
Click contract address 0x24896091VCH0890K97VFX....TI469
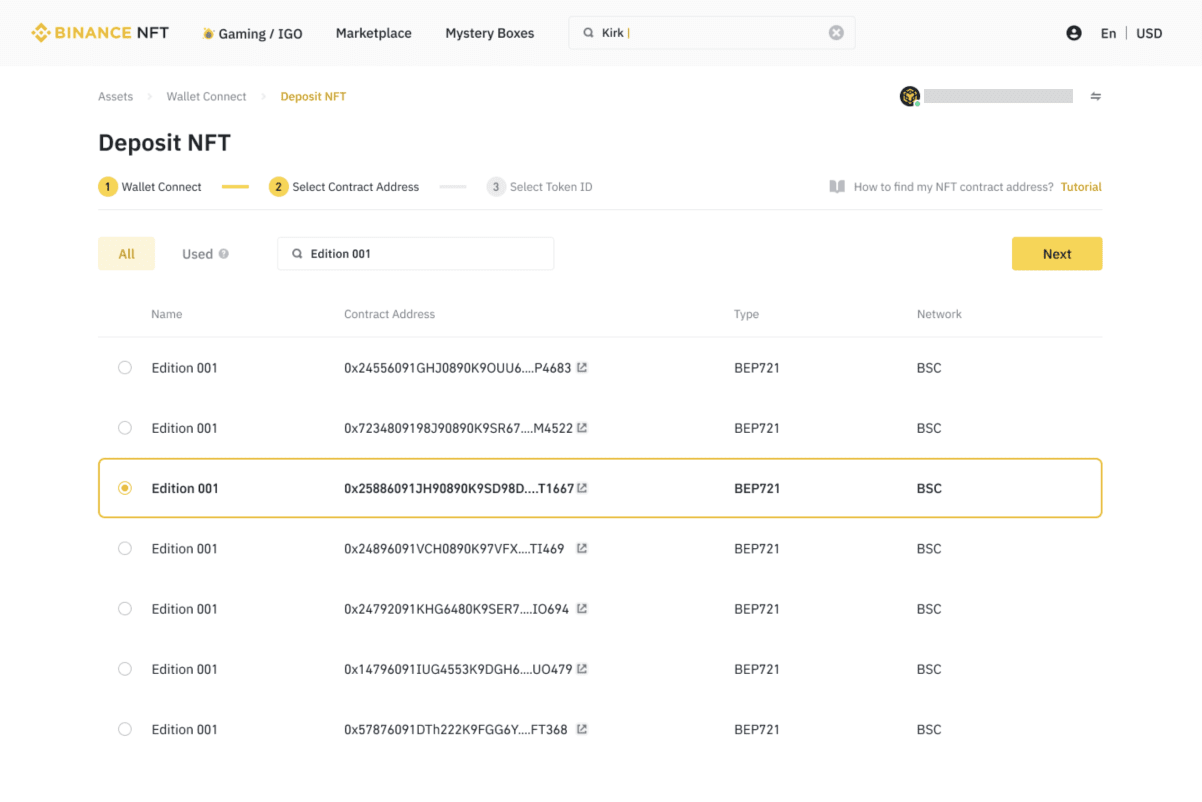[x=454, y=548]
